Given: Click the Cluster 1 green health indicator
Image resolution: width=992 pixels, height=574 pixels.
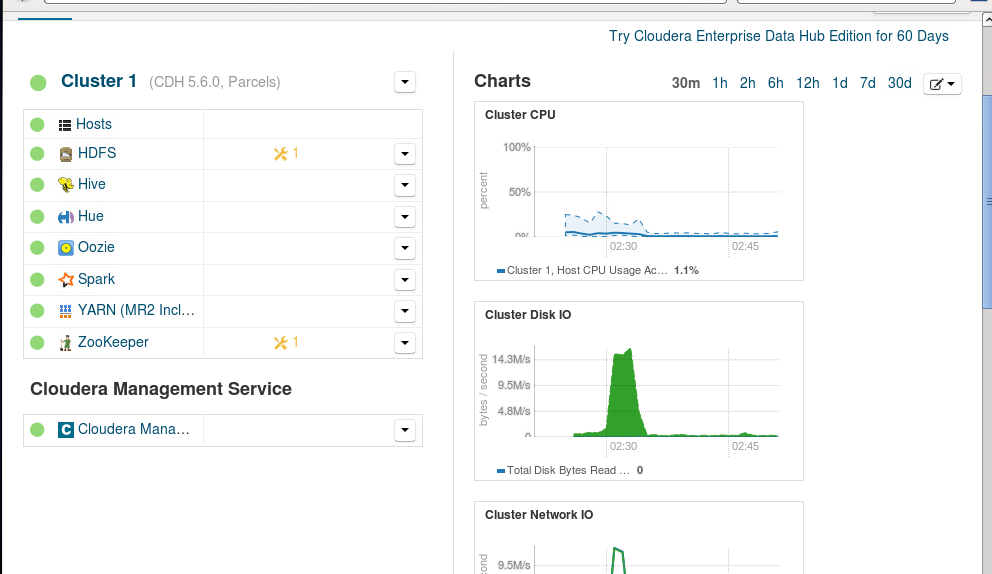Looking at the screenshot, I should [38, 82].
